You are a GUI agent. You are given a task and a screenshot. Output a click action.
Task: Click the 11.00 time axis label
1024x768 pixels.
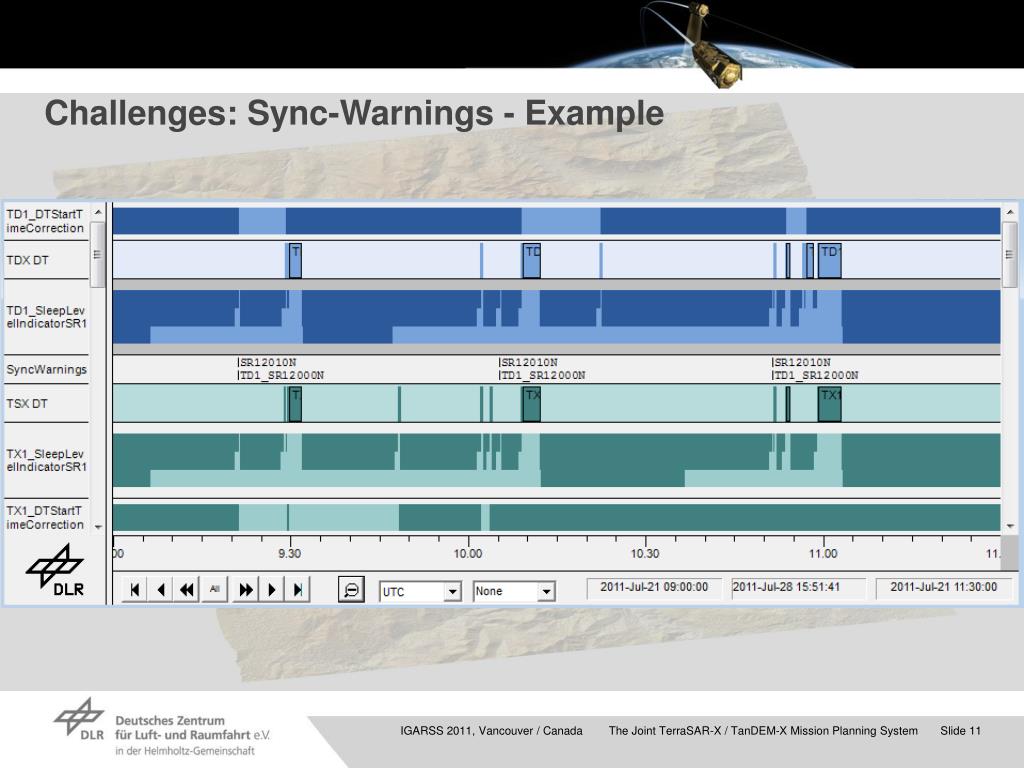click(x=823, y=554)
